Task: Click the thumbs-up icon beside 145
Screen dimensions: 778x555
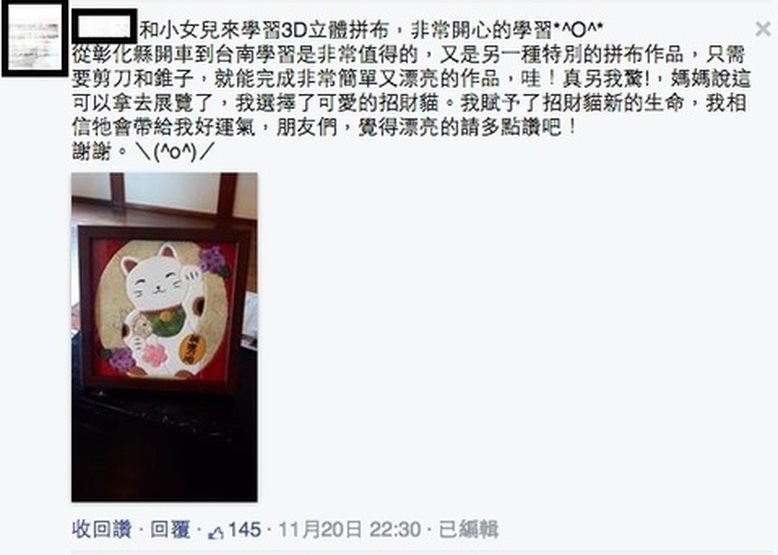Action: tap(216, 533)
